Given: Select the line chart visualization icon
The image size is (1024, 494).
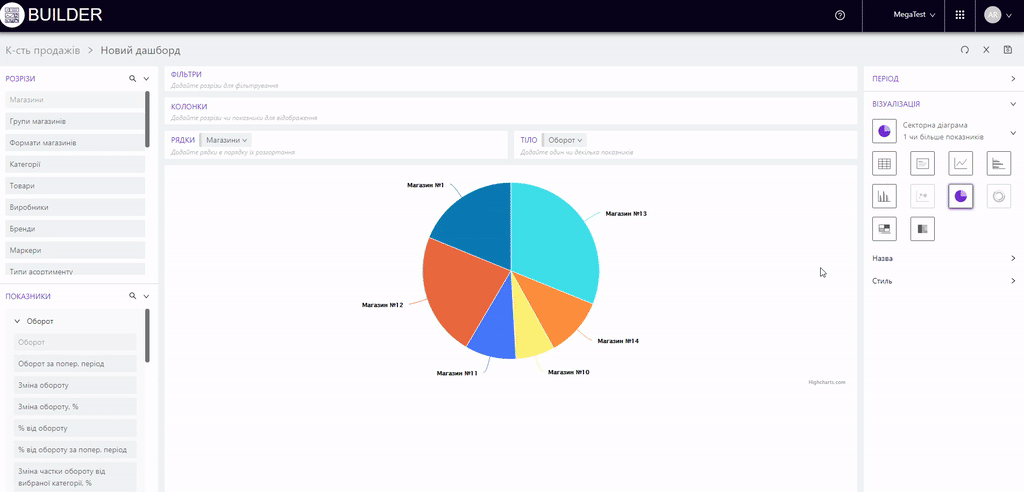Looking at the screenshot, I should pos(961,163).
